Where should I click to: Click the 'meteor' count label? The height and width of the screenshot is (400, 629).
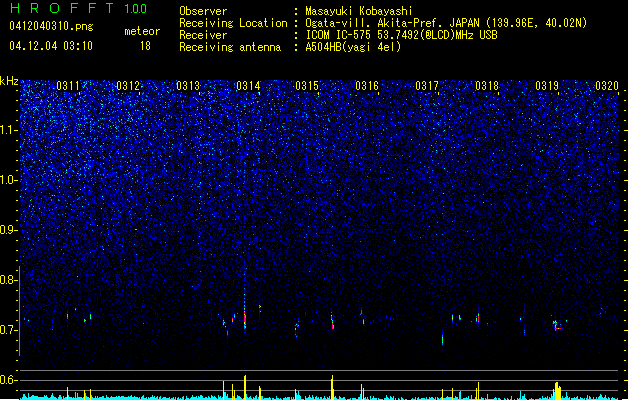142,31
